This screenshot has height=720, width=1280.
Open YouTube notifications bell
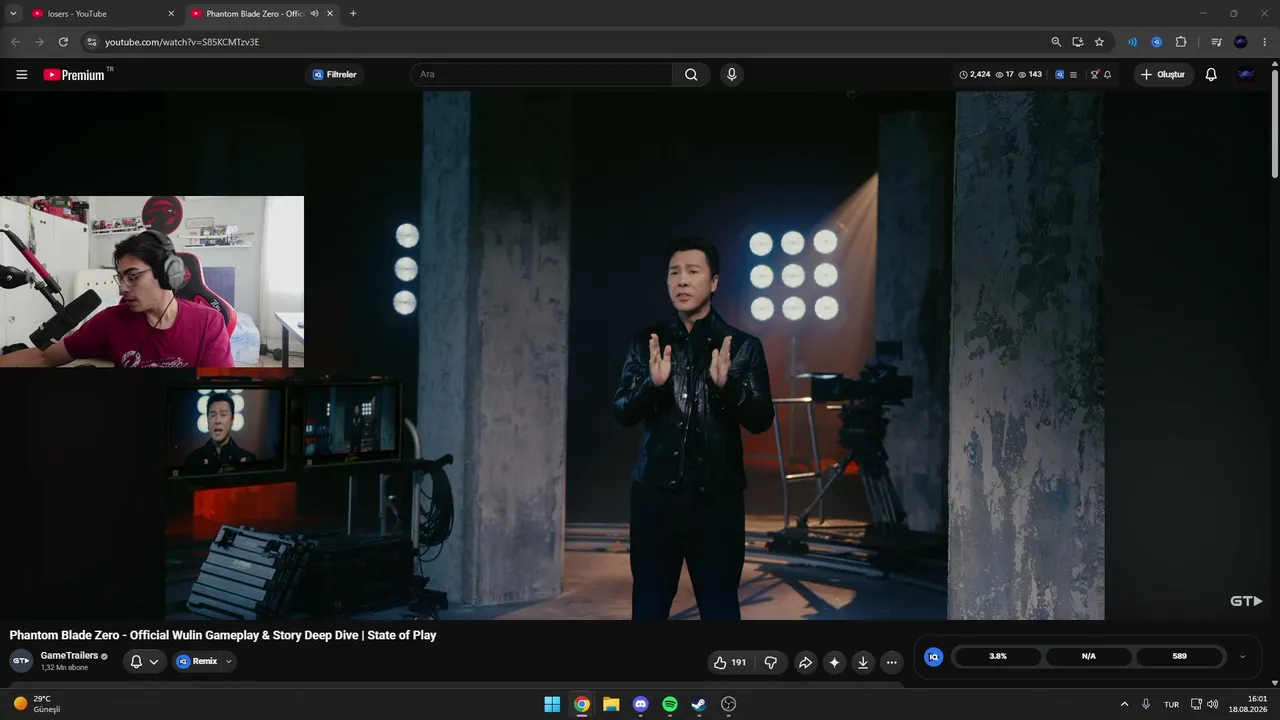(x=1211, y=75)
